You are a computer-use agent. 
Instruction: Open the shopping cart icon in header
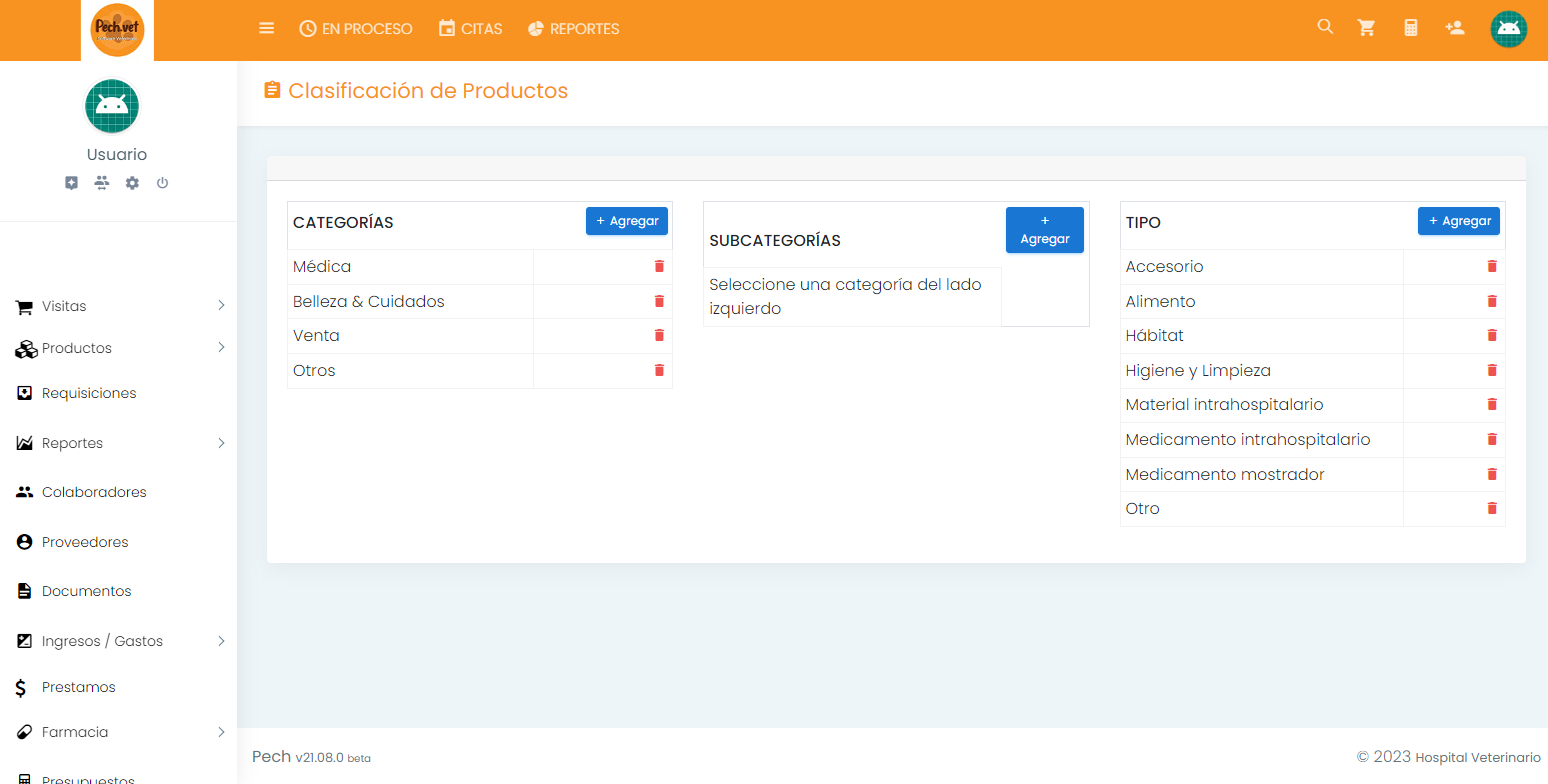[1366, 28]
